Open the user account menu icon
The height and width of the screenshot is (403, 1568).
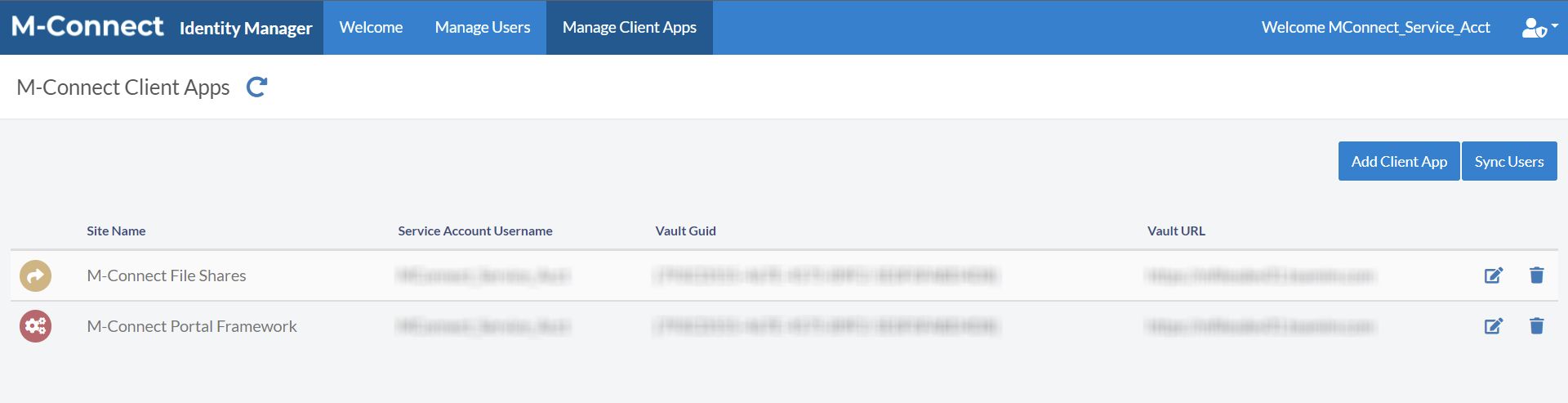[1539, 28]
